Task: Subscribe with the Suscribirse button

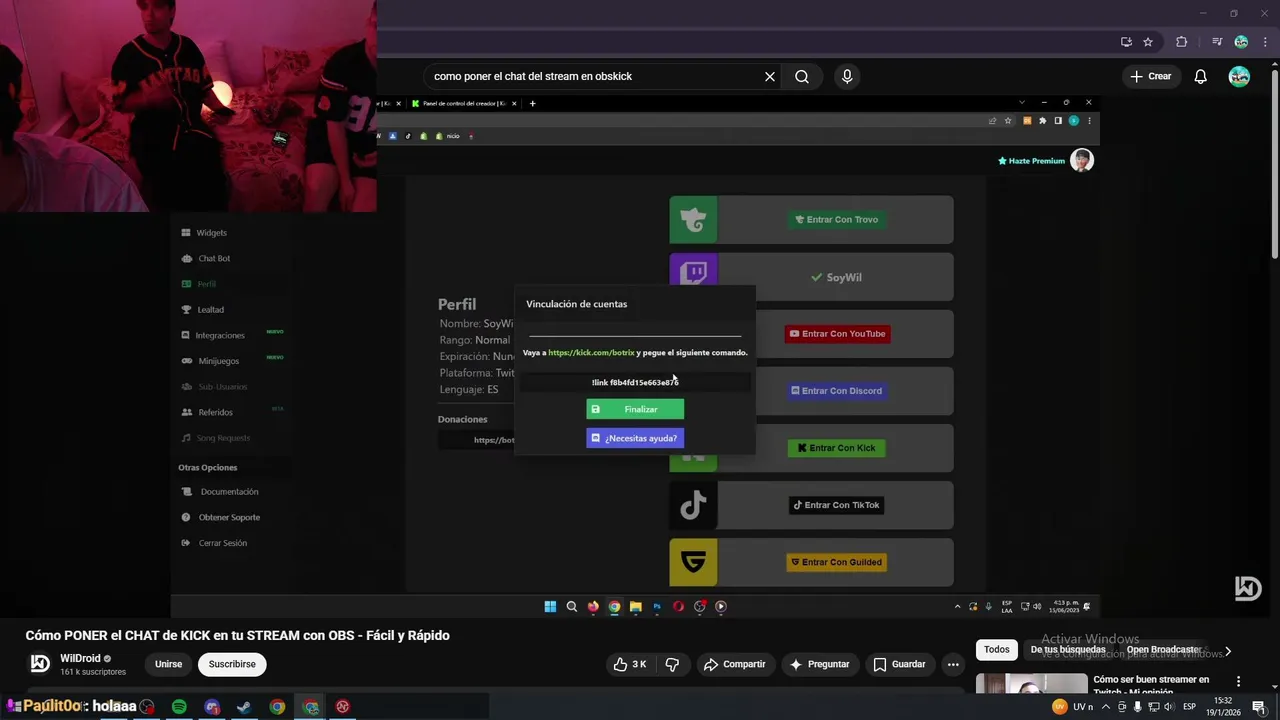Action: (x=232, y=664)
